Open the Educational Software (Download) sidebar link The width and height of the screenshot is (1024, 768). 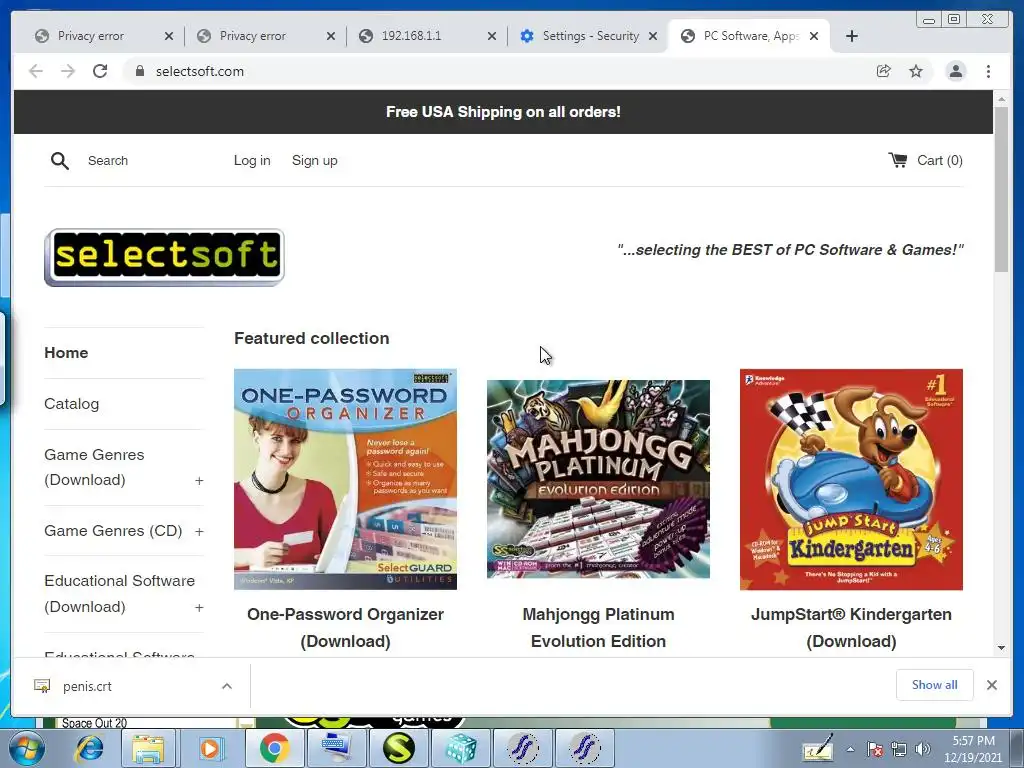[x=119, y=594]
